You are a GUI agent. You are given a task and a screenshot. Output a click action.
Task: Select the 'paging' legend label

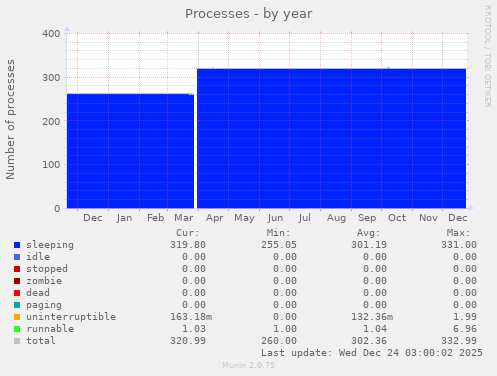[x=44, y=305]
